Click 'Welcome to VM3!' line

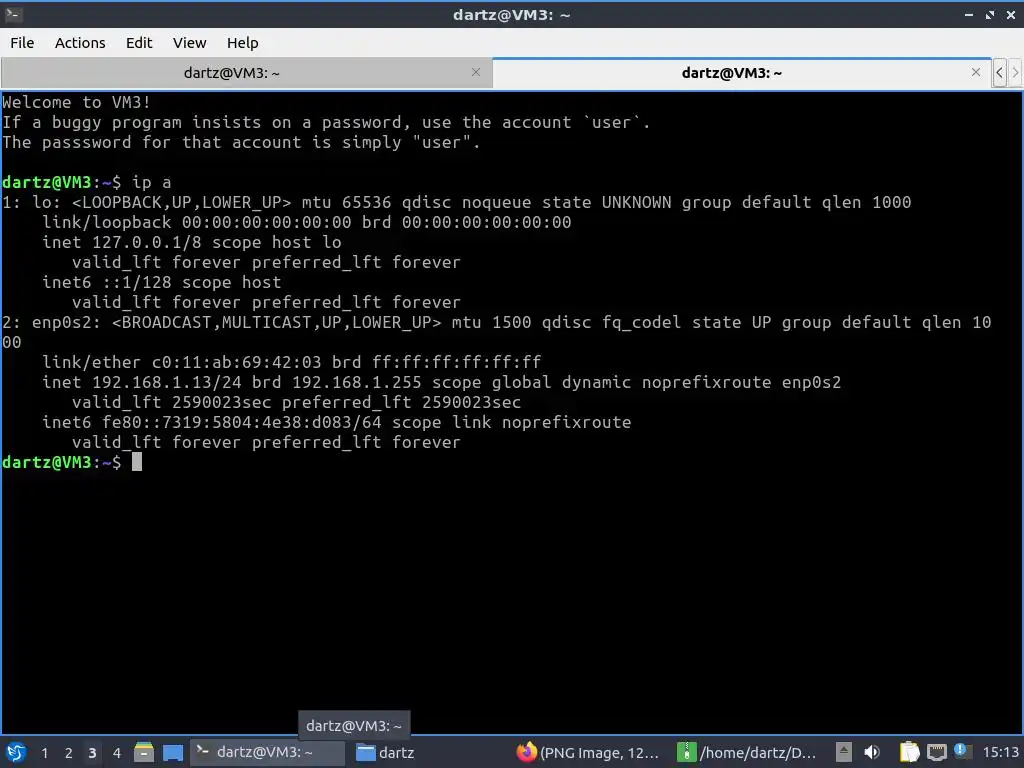click(76, 102)
